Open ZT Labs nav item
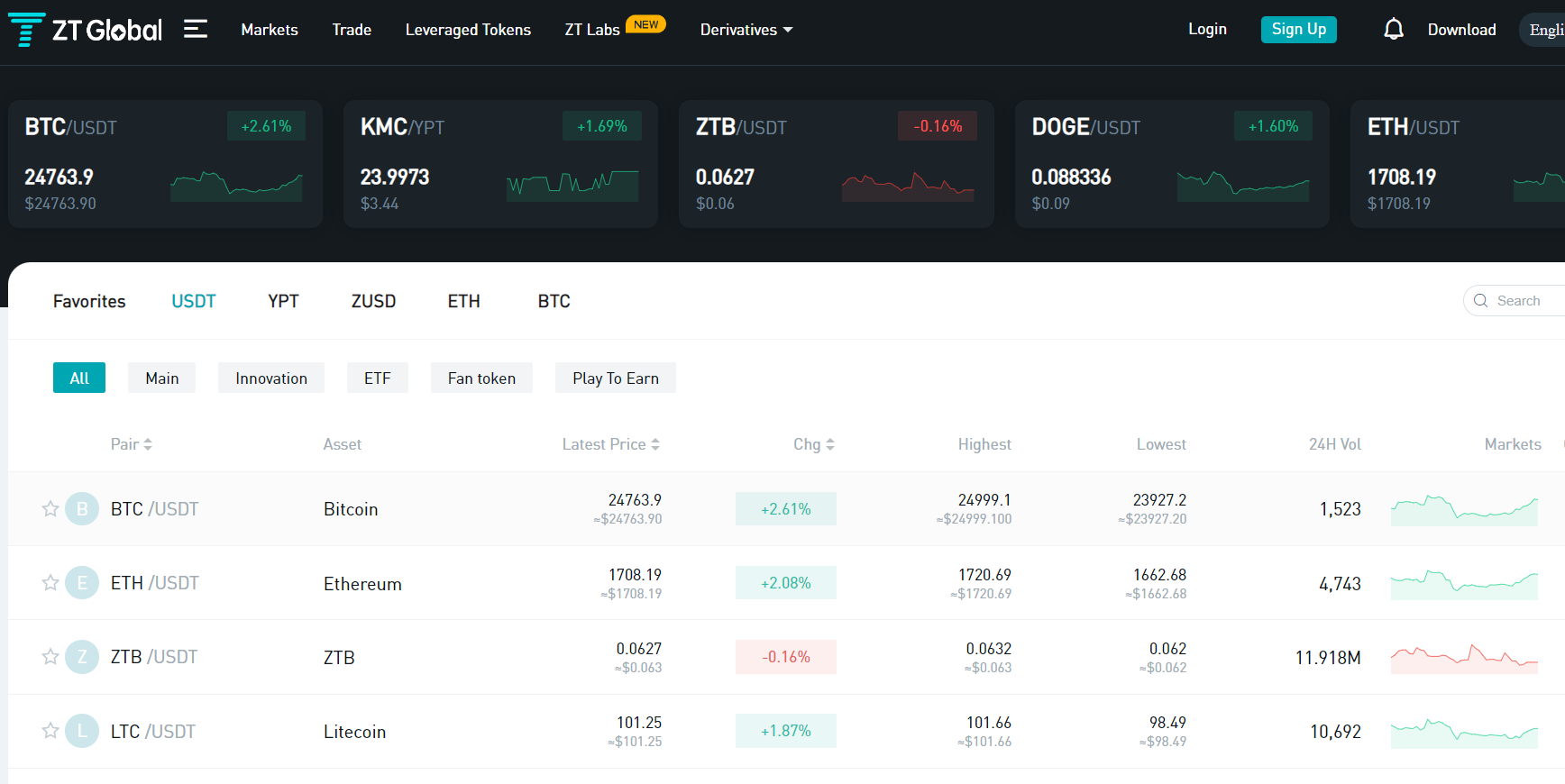The width and height of the screenshot is (1565, 784). (x=592, y=30)
